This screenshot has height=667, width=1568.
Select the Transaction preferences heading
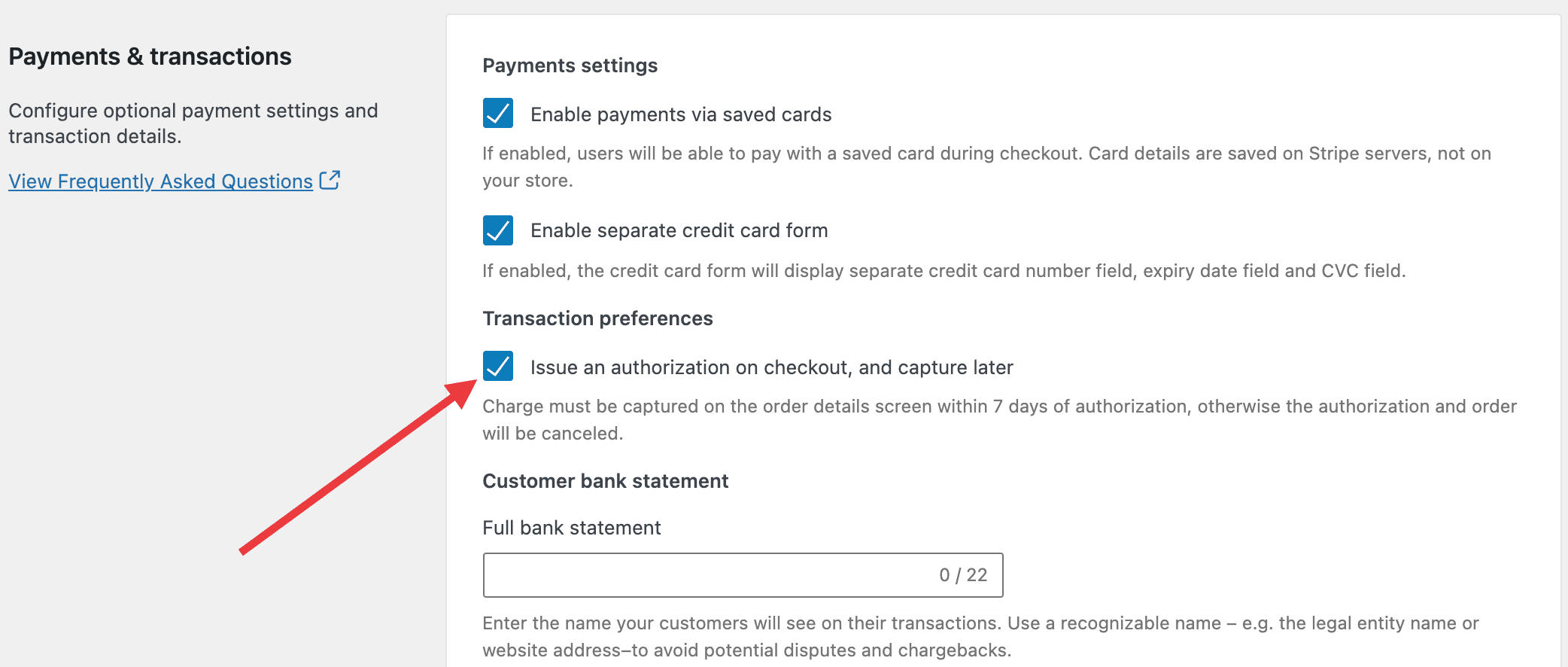597,318
